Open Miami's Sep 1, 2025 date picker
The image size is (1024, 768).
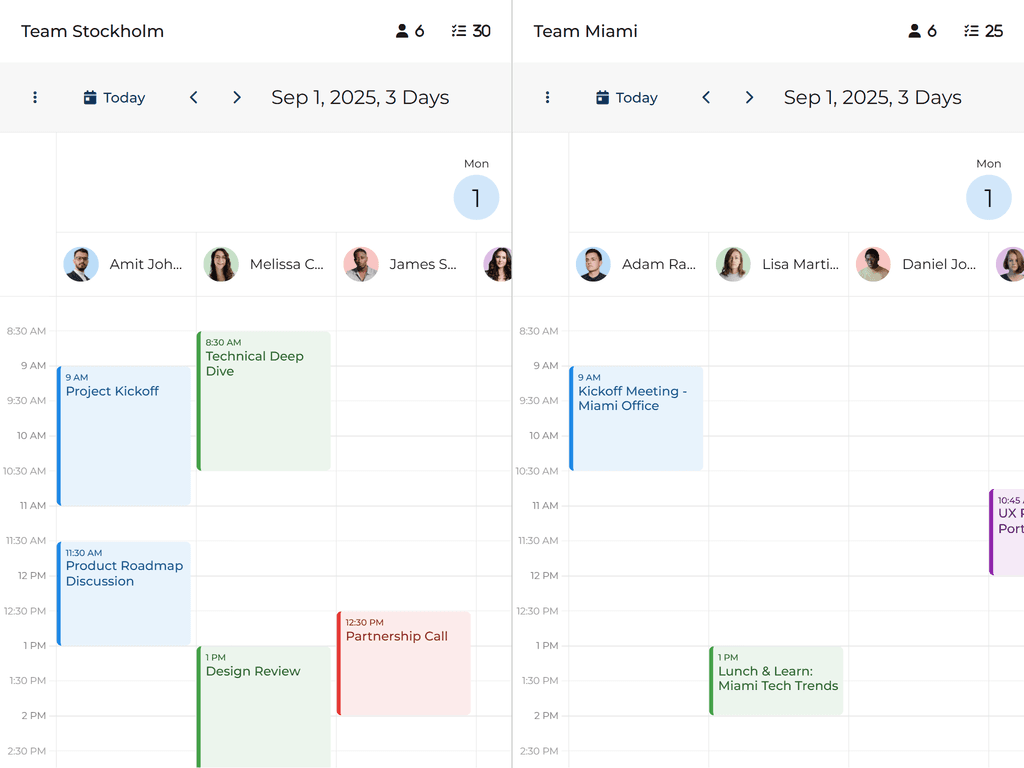[x=872, y=98]
